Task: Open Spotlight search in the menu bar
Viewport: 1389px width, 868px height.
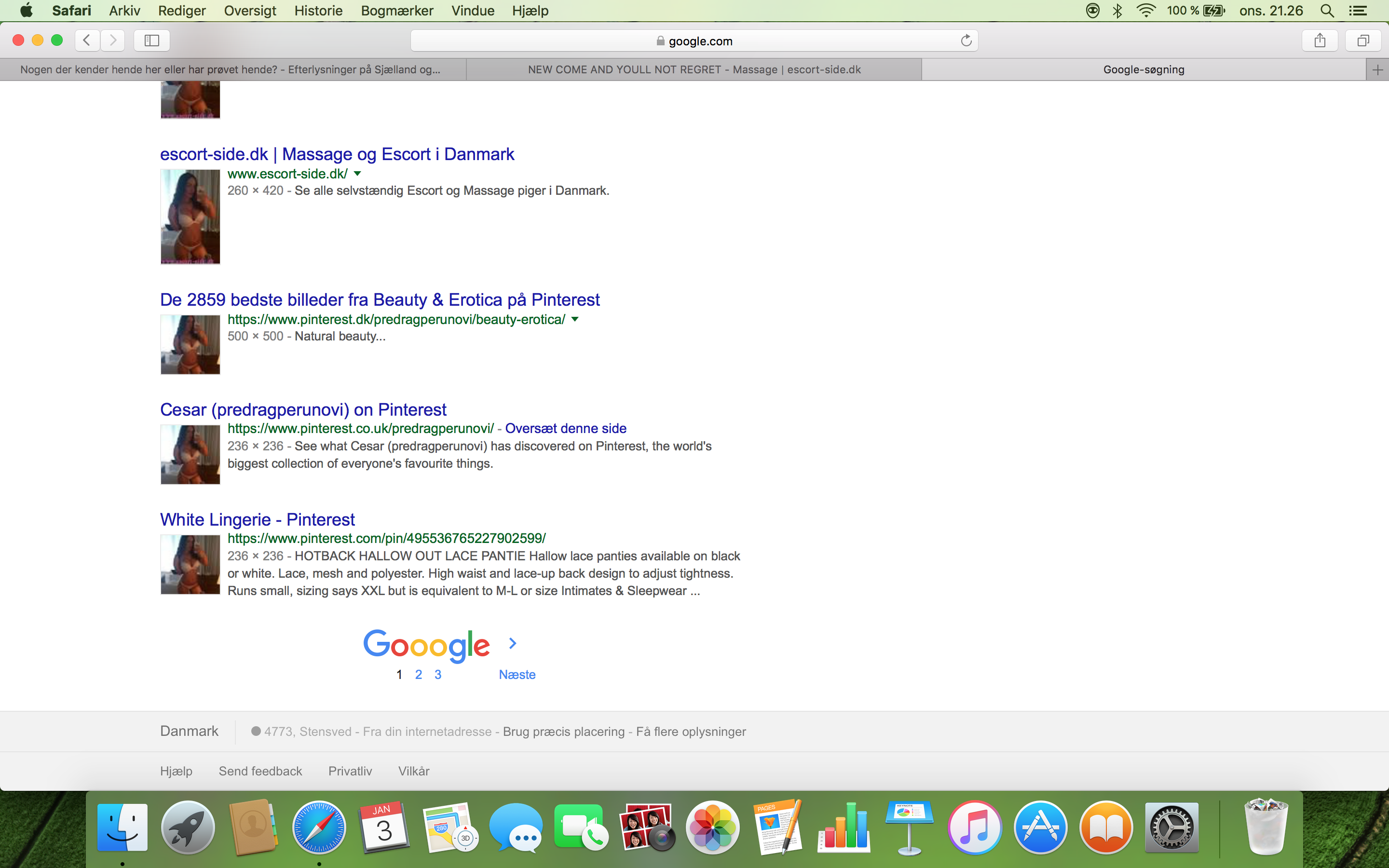Action: (1327, 10)
